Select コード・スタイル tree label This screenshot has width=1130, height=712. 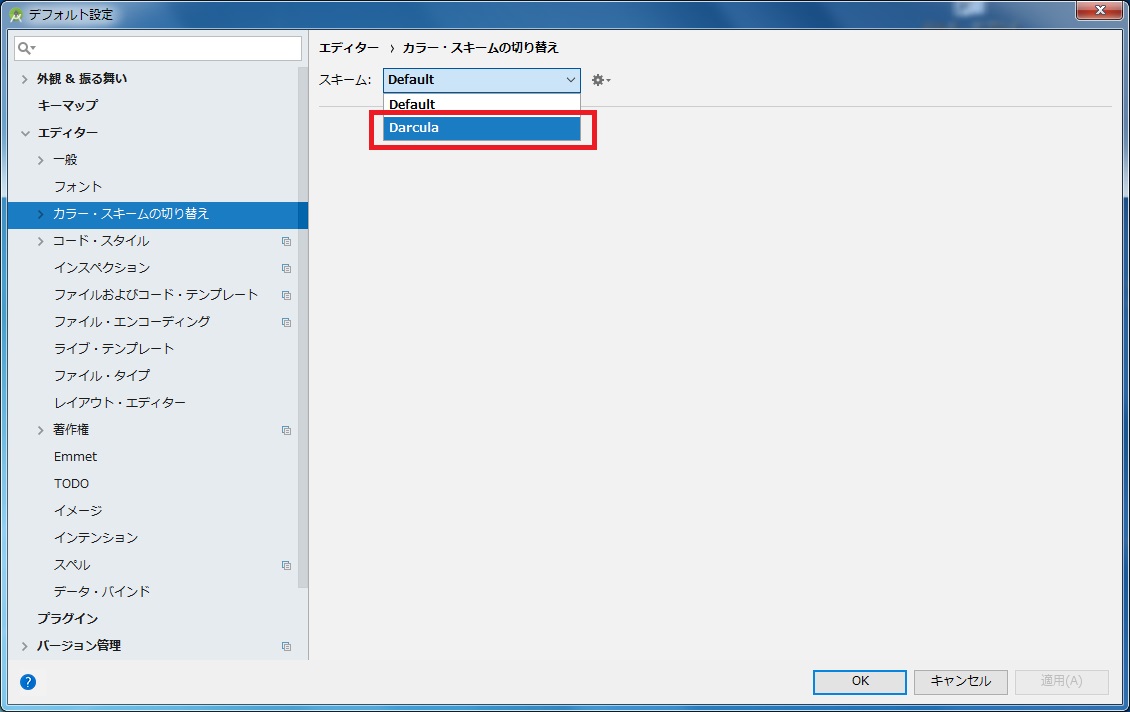tap(101, 241)
